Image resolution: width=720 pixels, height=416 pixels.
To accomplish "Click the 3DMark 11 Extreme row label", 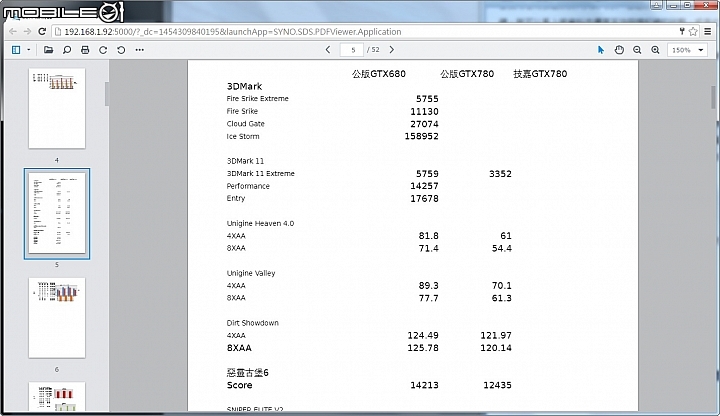I will pos(261,174).
